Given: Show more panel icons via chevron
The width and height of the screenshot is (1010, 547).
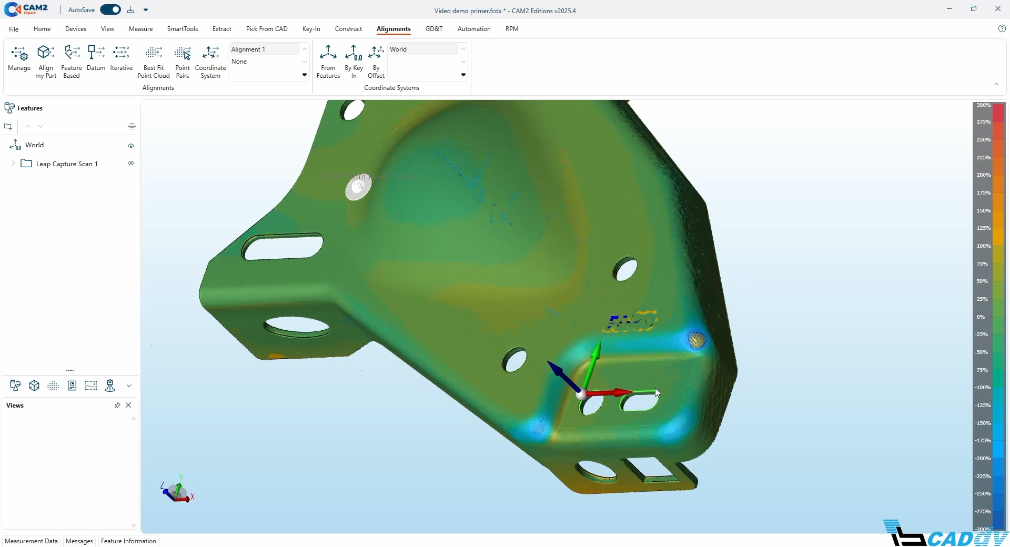Looking at the screenshot, I should pos(129,386).
